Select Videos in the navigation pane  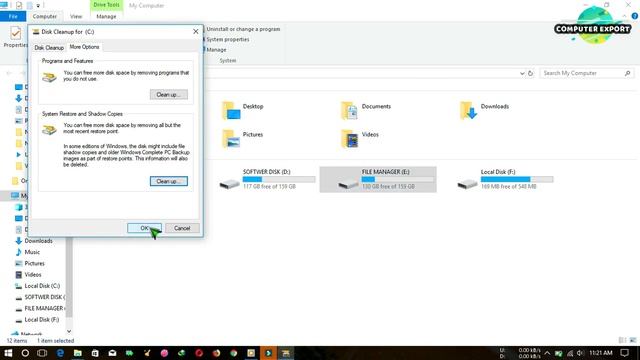(33, 275)
